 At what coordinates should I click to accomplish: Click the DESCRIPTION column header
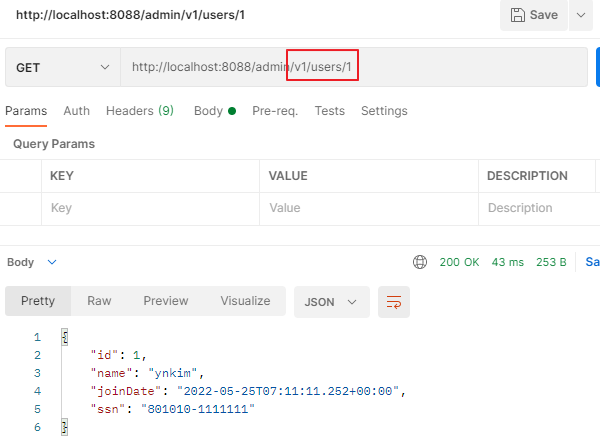tap(527, 176)
